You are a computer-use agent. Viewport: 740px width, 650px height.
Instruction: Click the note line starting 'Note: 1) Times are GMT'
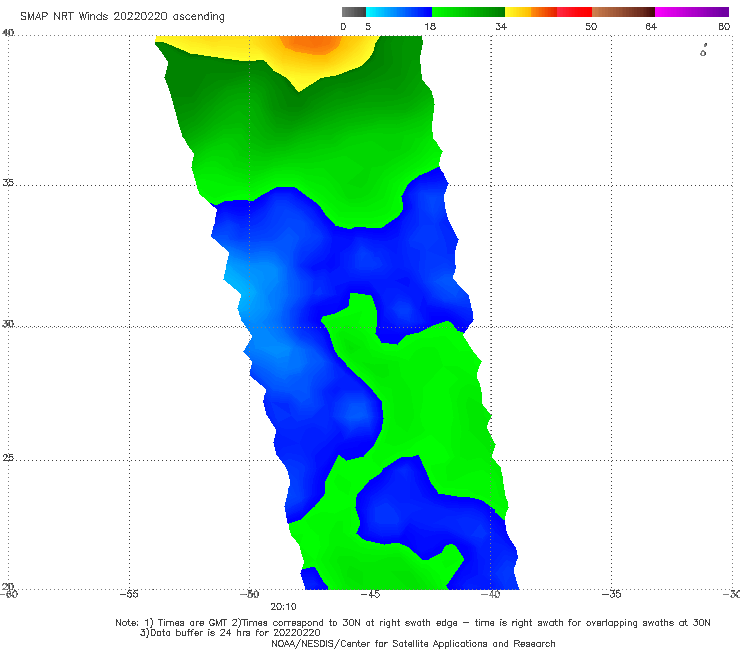[x=413, y=623]
